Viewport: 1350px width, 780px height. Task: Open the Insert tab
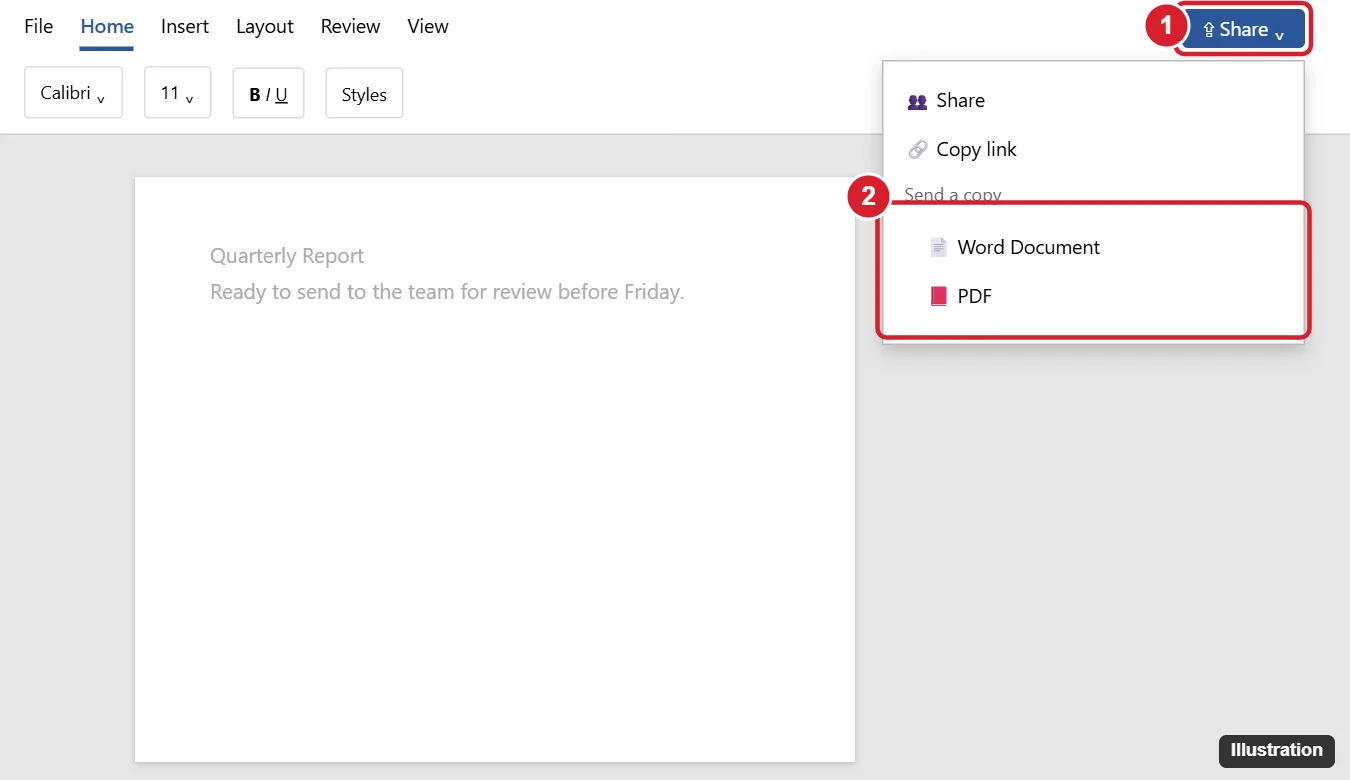[185, 27]
